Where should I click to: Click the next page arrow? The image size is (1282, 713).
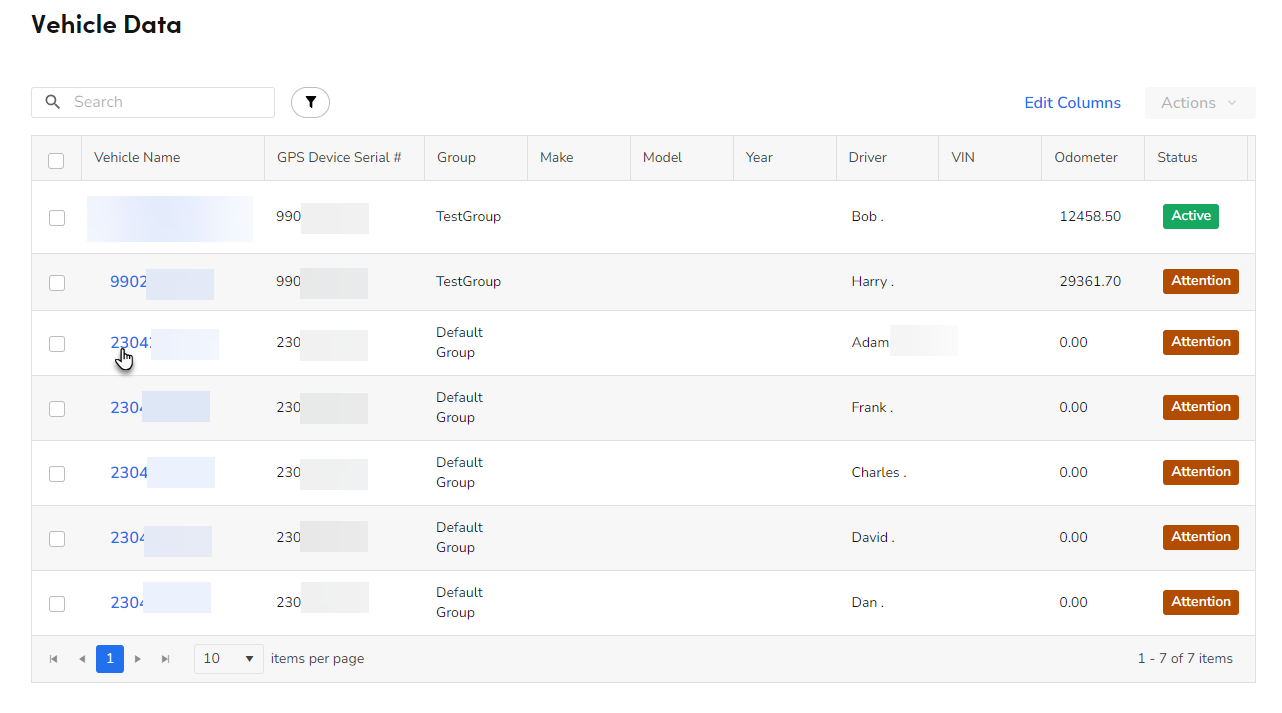coord(138,659)
